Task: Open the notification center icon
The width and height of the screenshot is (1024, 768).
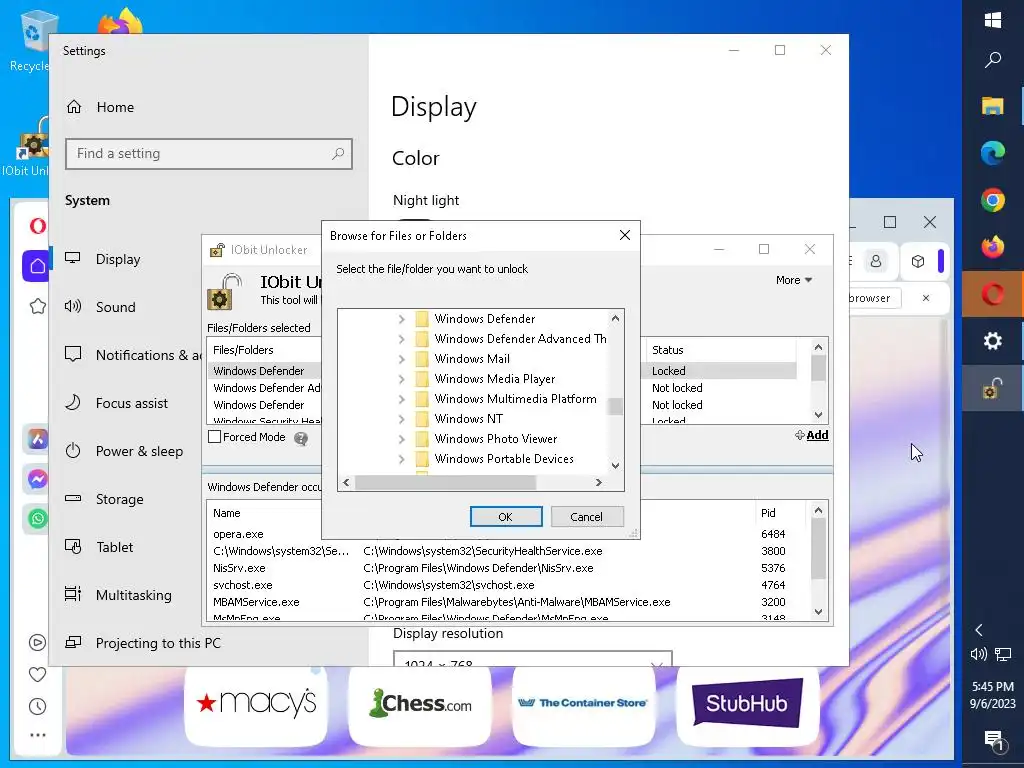Action: coord(993,740)
